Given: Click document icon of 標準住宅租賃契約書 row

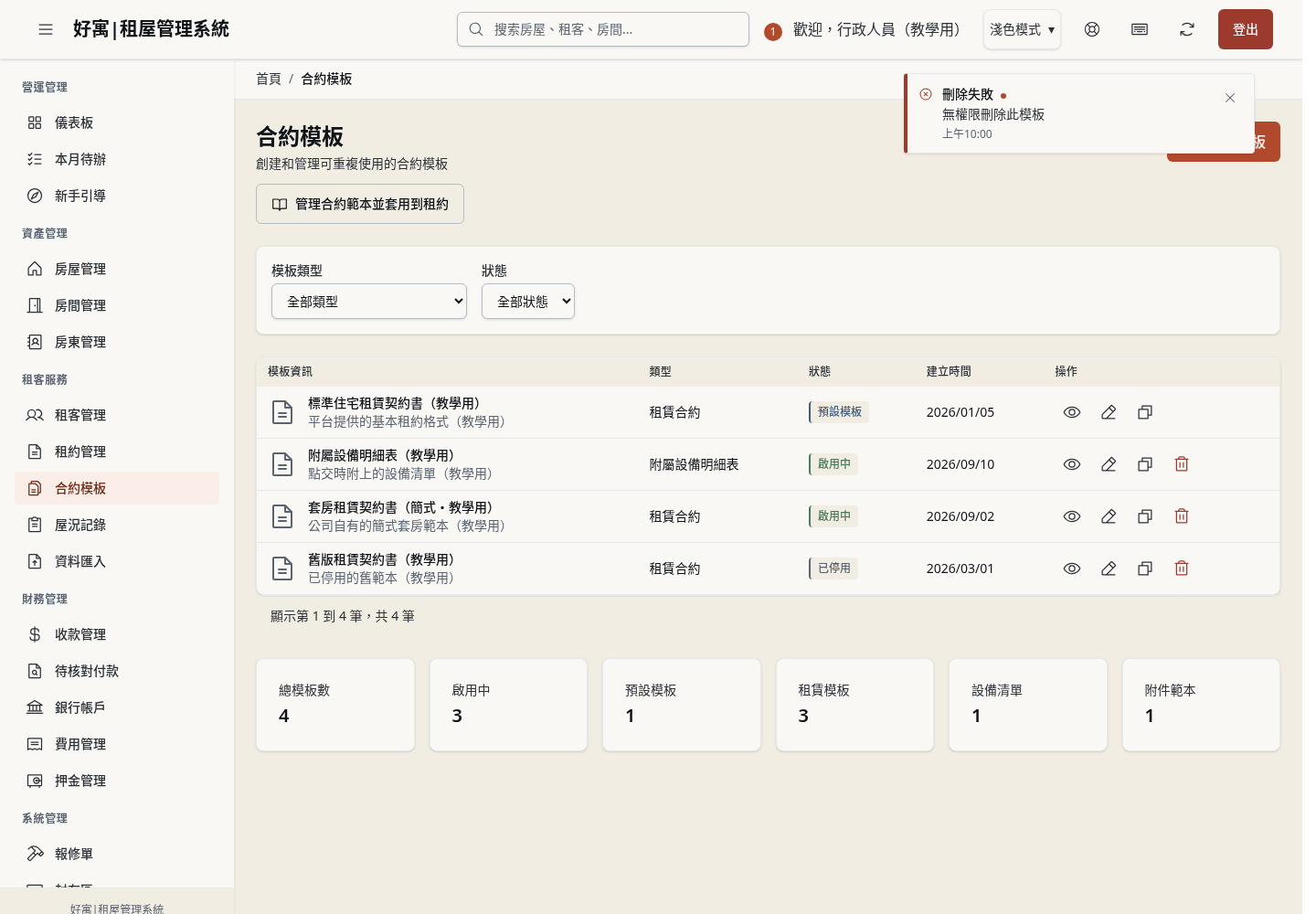Looking at the screenshot, I should (283, 412).
